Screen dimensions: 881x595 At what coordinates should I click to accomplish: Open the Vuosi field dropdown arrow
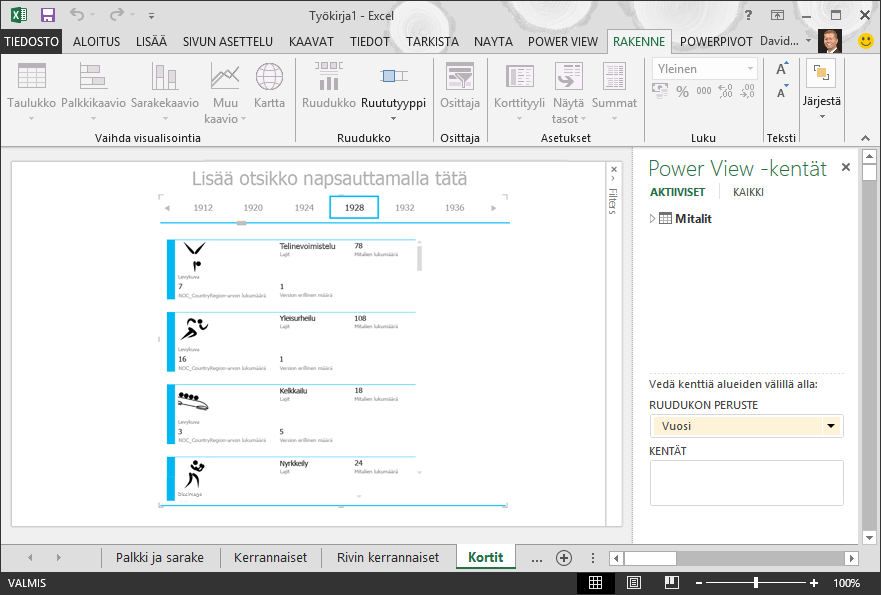(x=830, y=426)
